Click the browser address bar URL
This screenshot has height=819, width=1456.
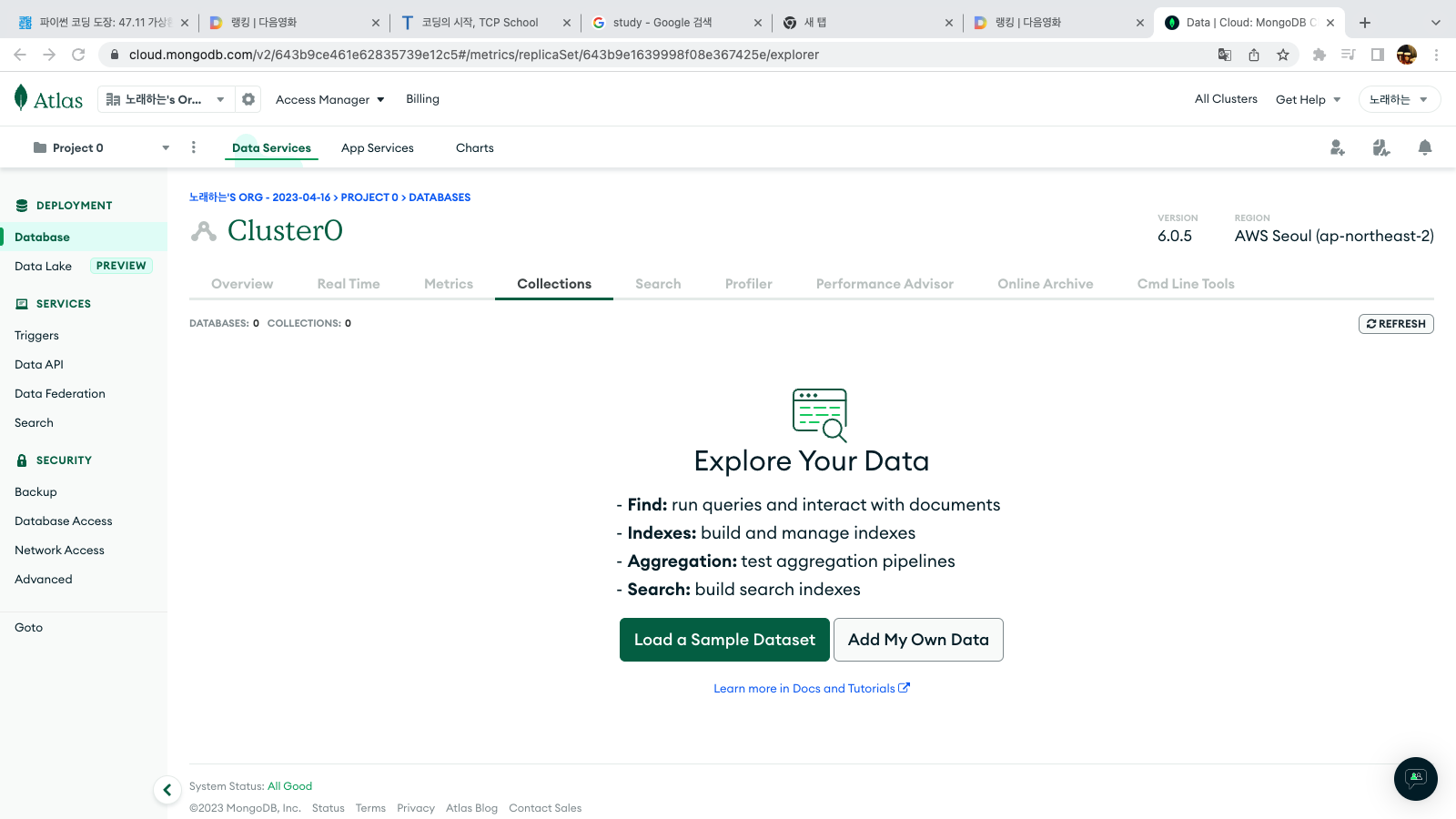tap(474, 55)
